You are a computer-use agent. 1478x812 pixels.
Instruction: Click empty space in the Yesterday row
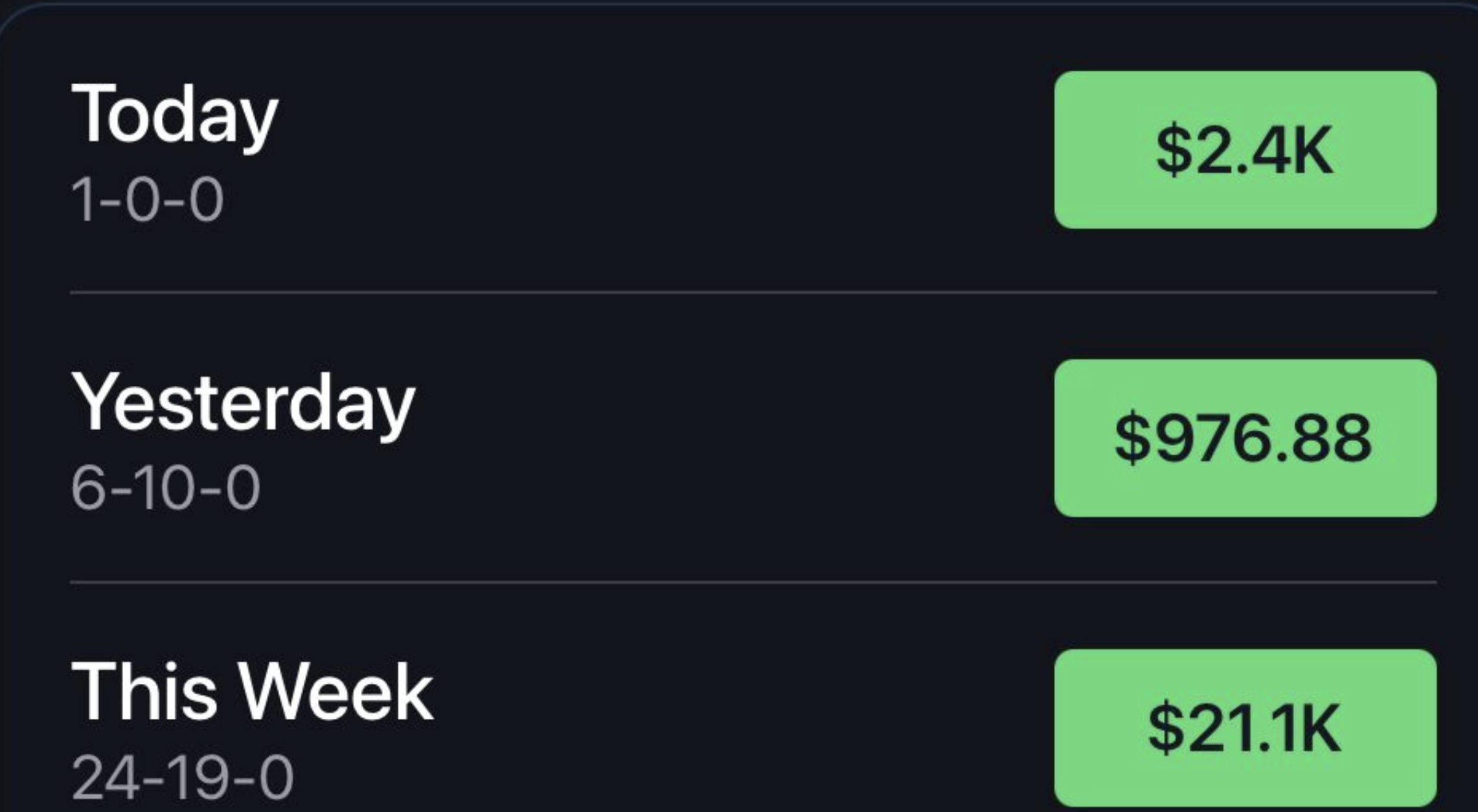coord(712,438)
